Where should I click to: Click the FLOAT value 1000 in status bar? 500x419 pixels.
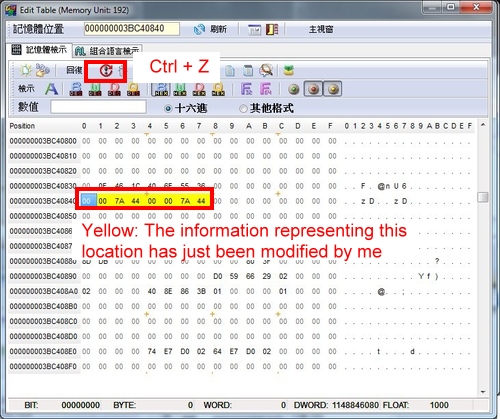point(439,405)
